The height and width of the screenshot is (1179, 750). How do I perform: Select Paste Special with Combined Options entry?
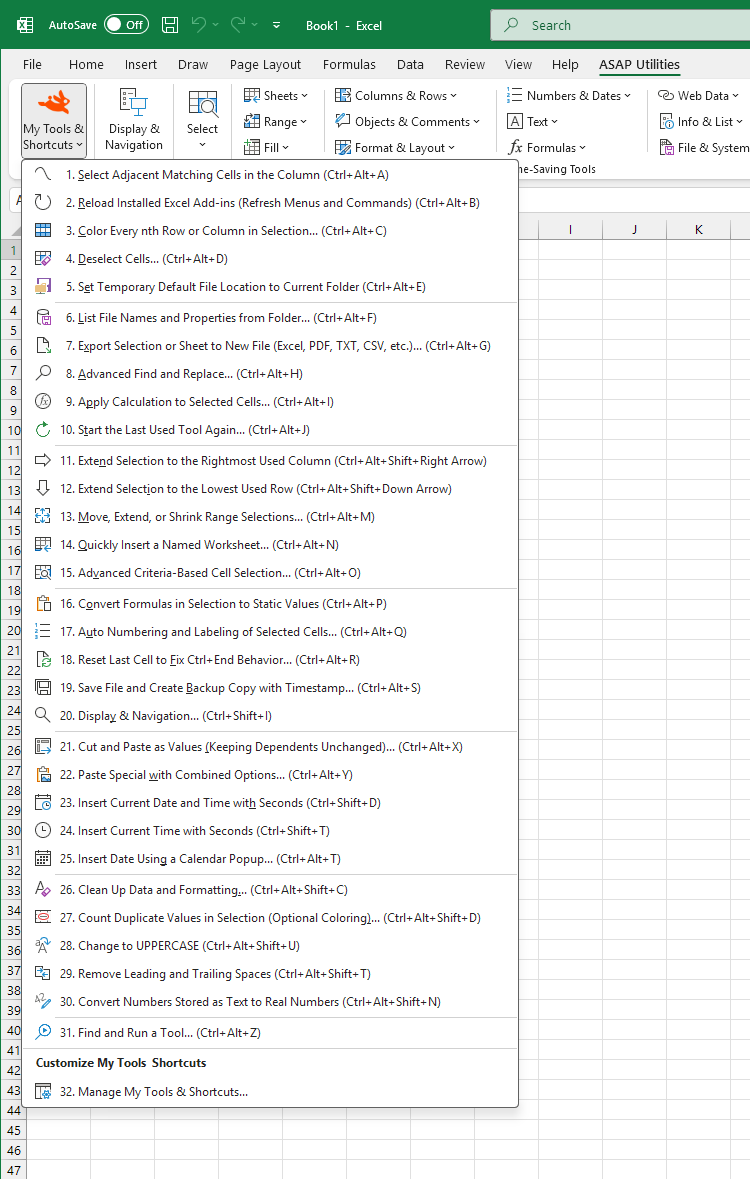tap(269, 774)
